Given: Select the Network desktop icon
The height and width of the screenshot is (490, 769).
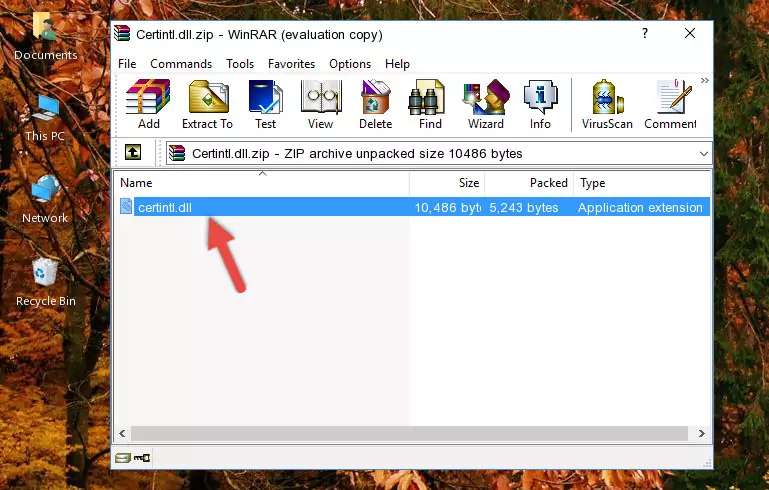Looking at the screenshot, I should pos(45,200).
